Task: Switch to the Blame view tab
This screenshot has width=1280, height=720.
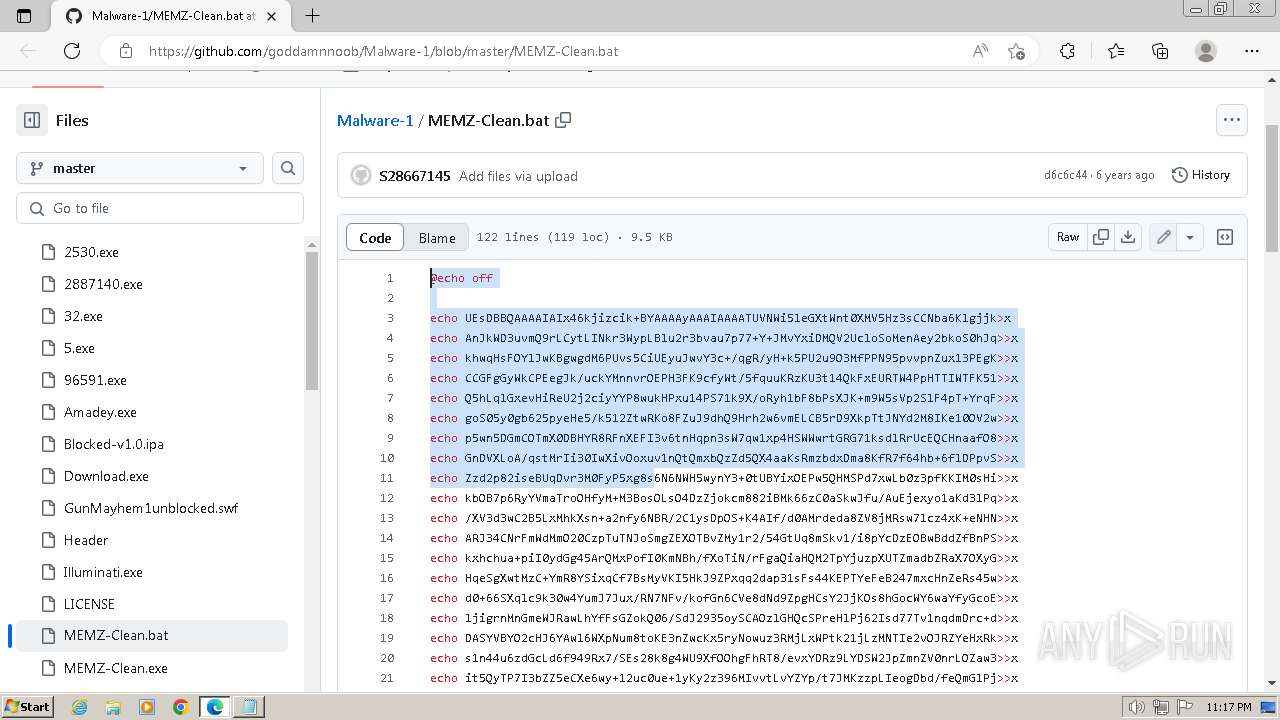Action: (437, 237)
